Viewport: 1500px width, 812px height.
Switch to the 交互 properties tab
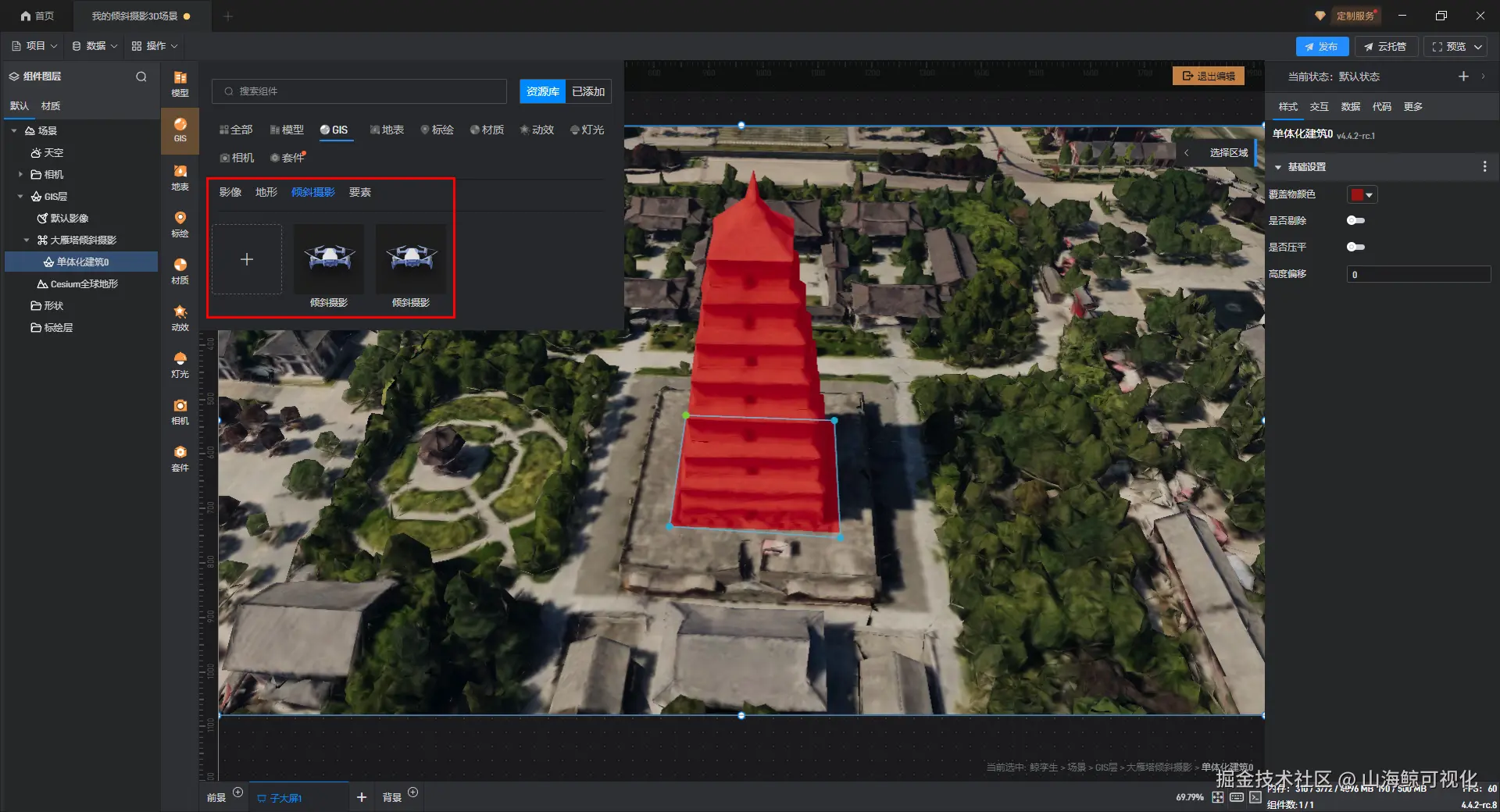(x=1320, y=107)
